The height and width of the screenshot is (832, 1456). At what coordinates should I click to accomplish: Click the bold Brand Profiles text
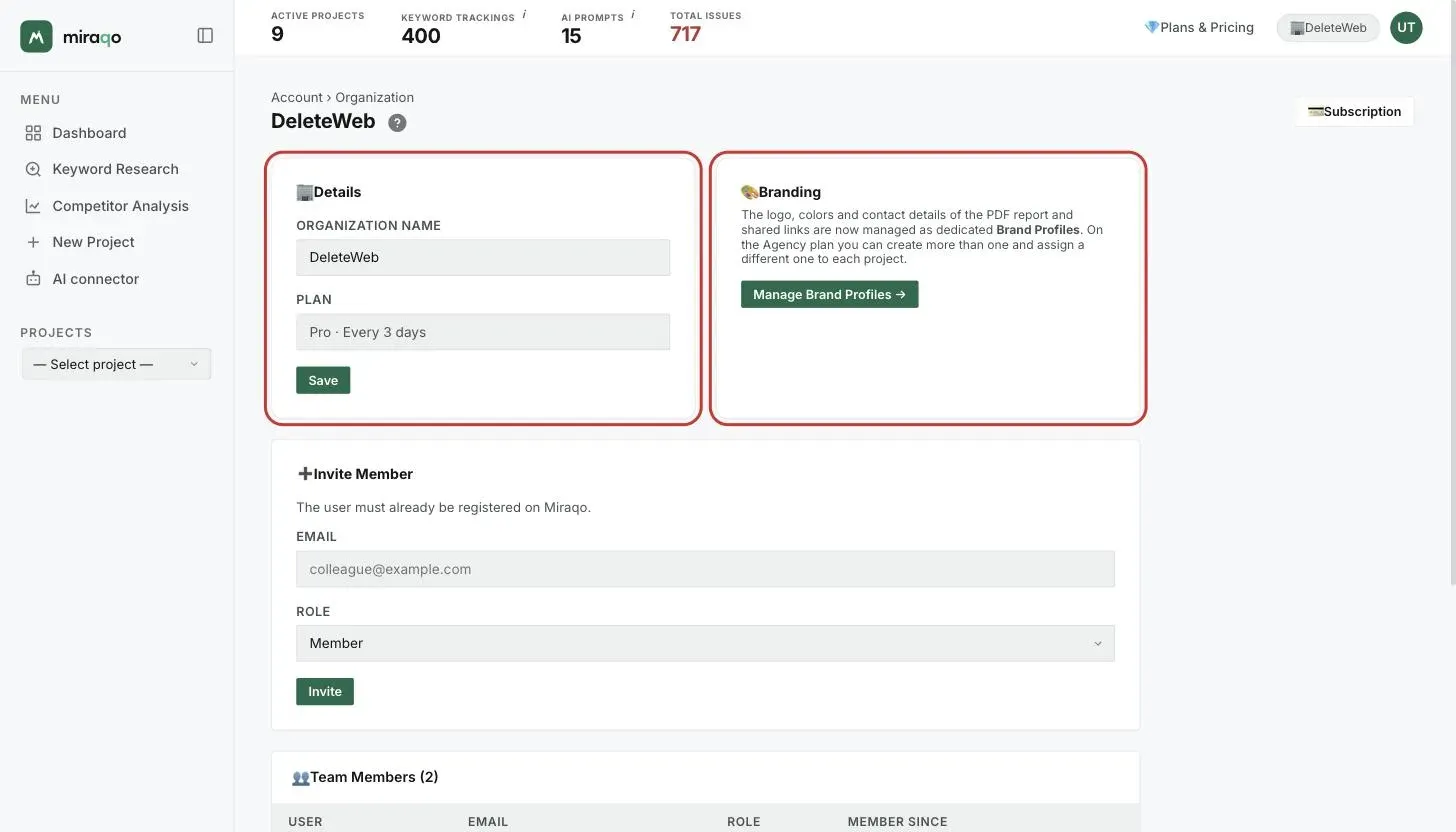tap(1038, 230)
